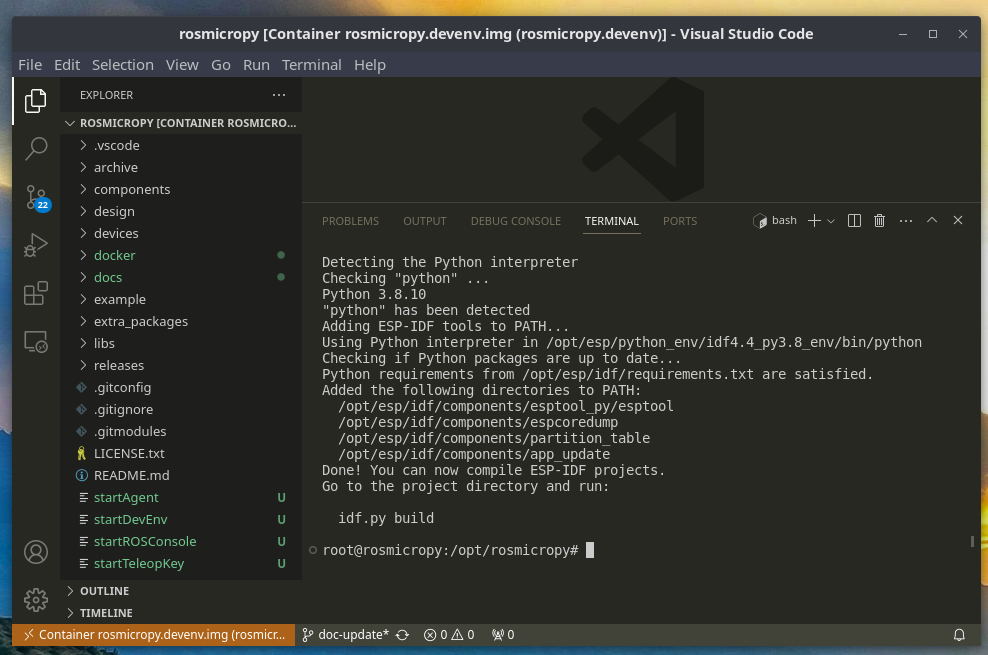Expand the example folder

tap(181, 300)
